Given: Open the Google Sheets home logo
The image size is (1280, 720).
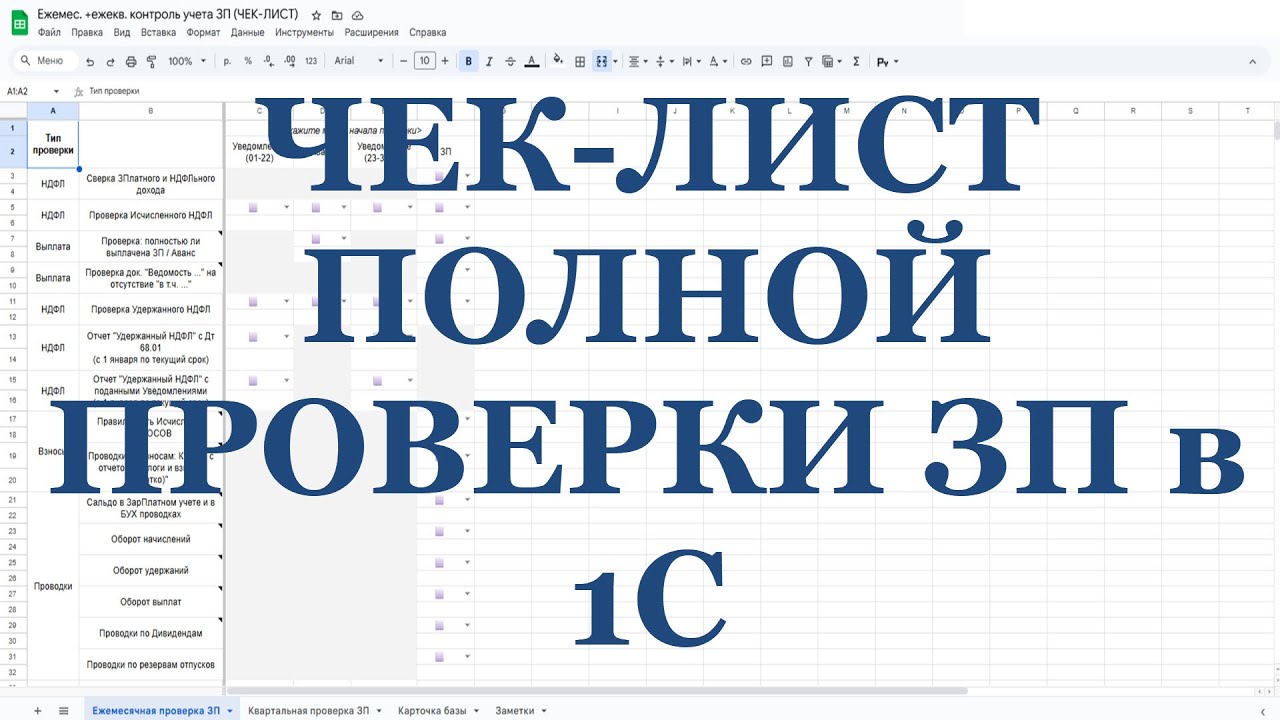Looking at the screenshot, I should pyautogui.click(x=18, y=23).
